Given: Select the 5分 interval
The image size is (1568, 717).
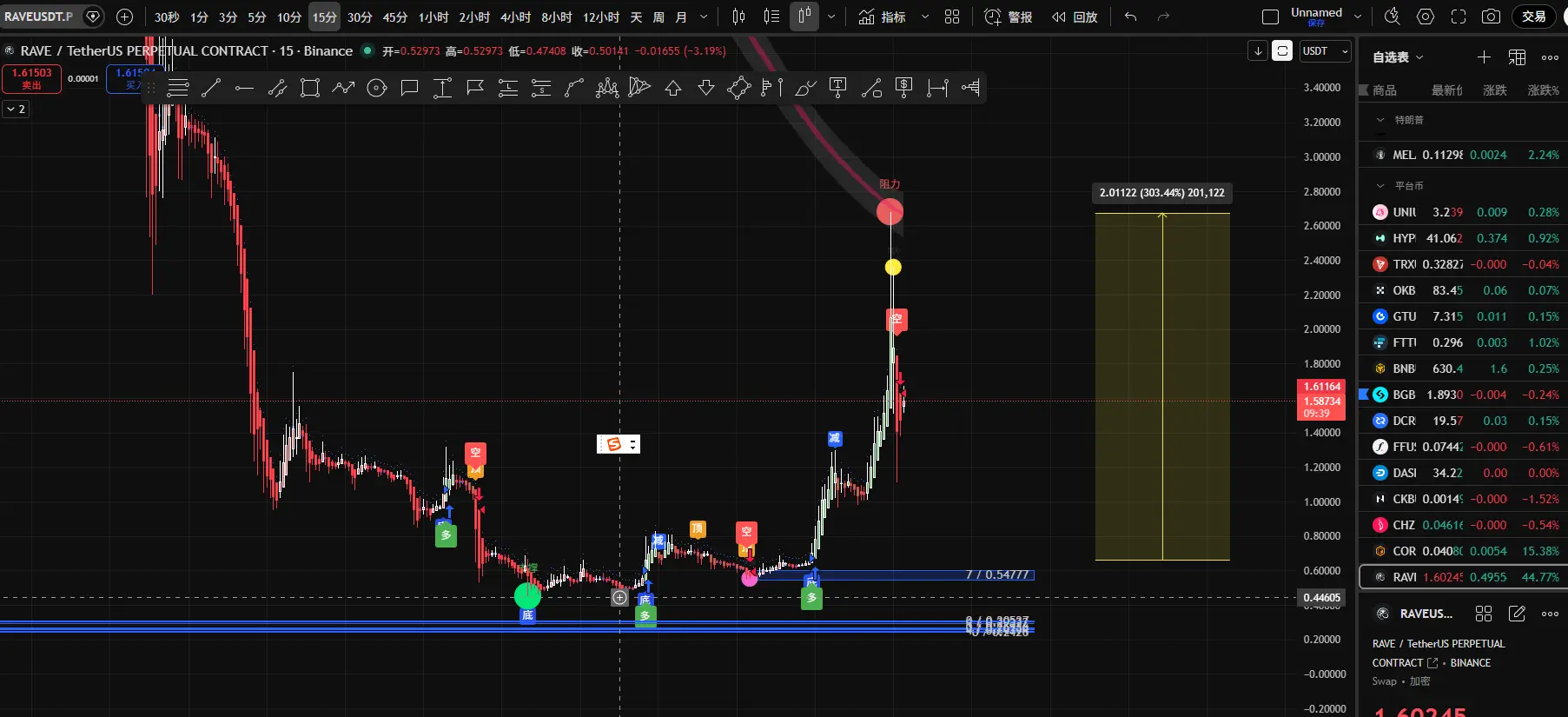Looking at the screenshot, I should pos(257,17).
